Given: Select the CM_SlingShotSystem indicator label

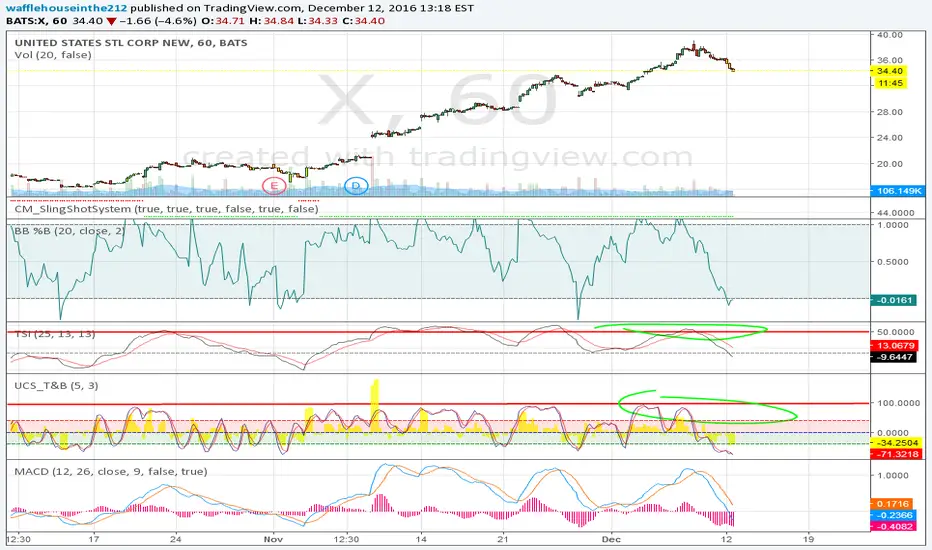Looking at the screenshot, I should [166, 209].
